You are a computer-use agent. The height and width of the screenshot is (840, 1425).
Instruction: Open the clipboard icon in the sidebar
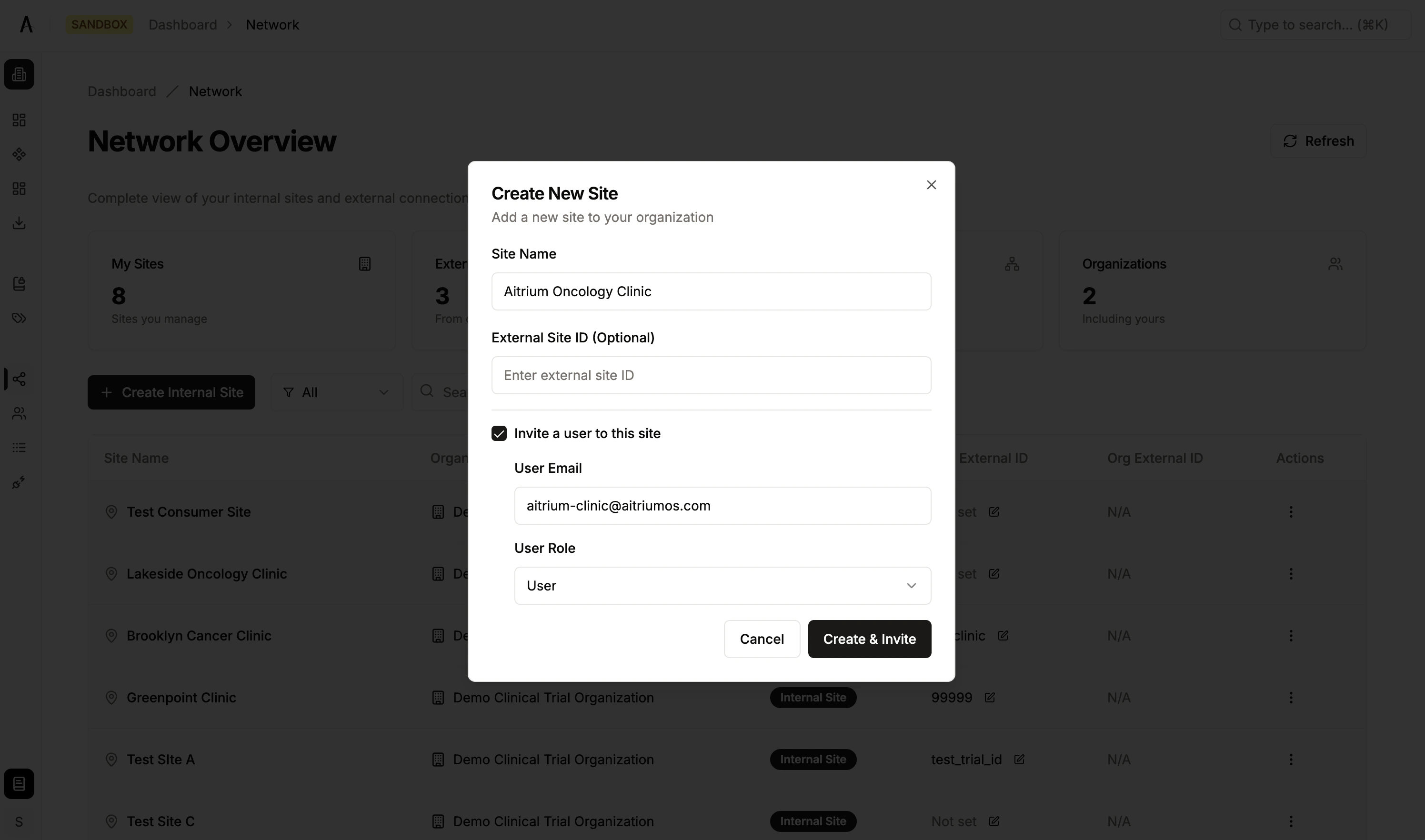(19, 284)
